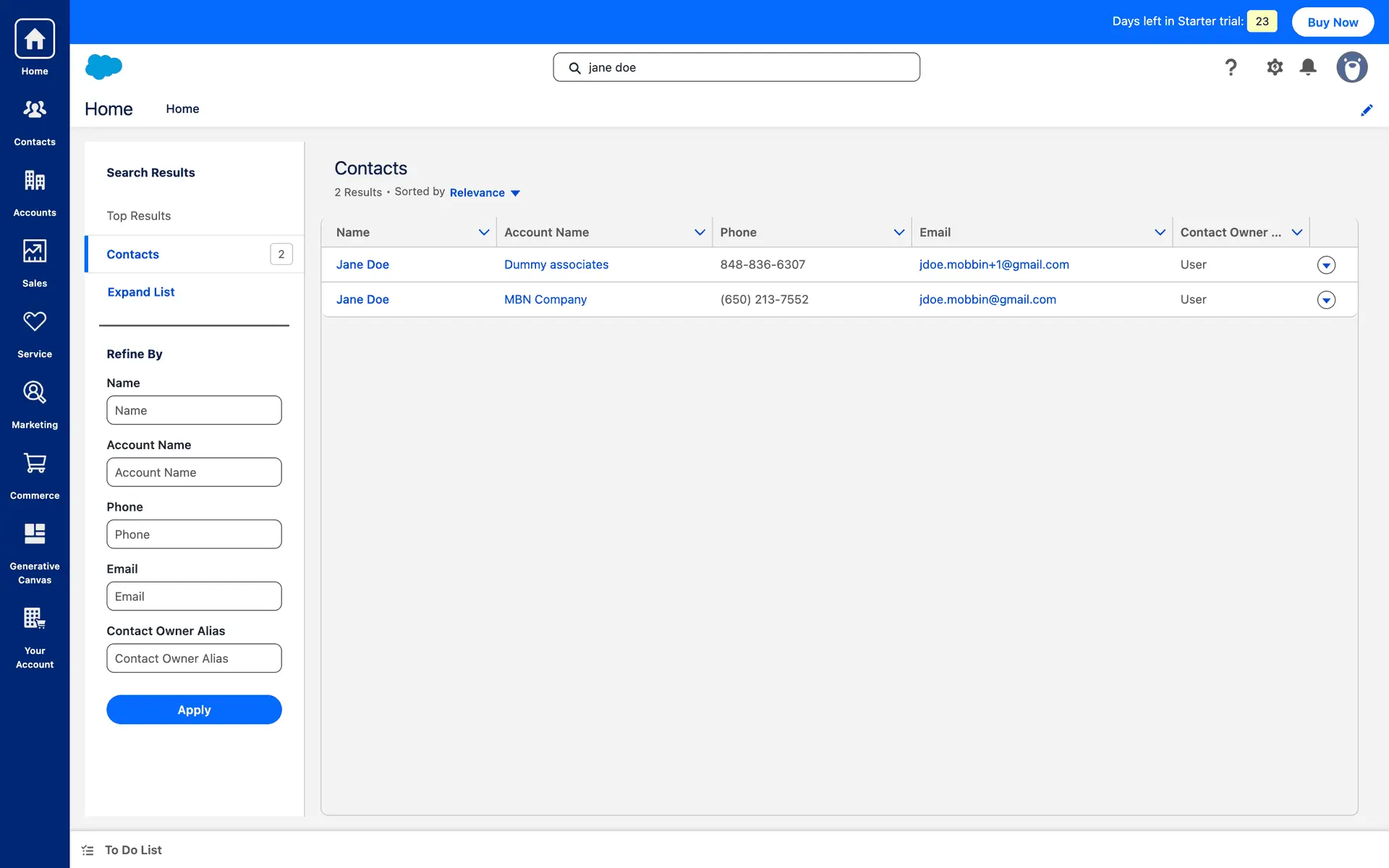Viewport: 1389px width, 868px height.
Task: Click the notifications bell icon
Action: [1307, 67]
